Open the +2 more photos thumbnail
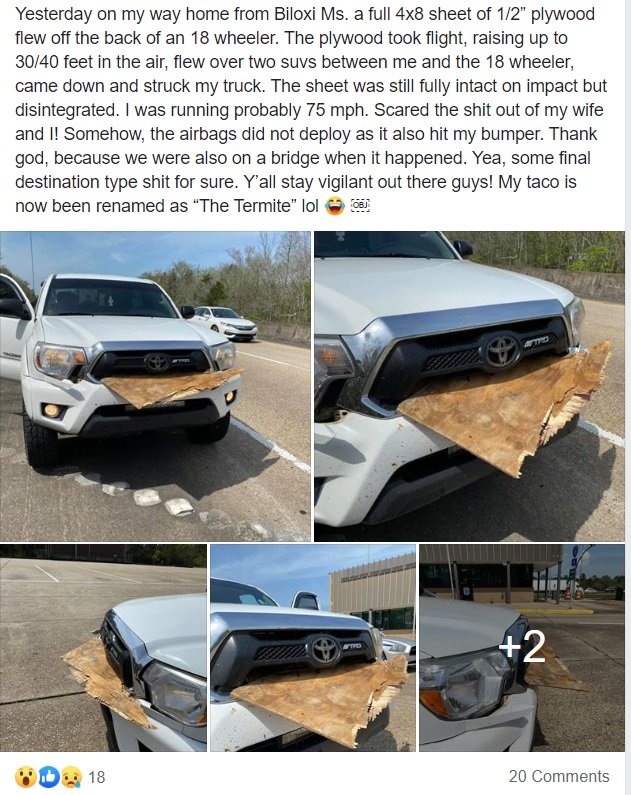The width and height of the screenshot is (631, 795). tap(522, 648)
